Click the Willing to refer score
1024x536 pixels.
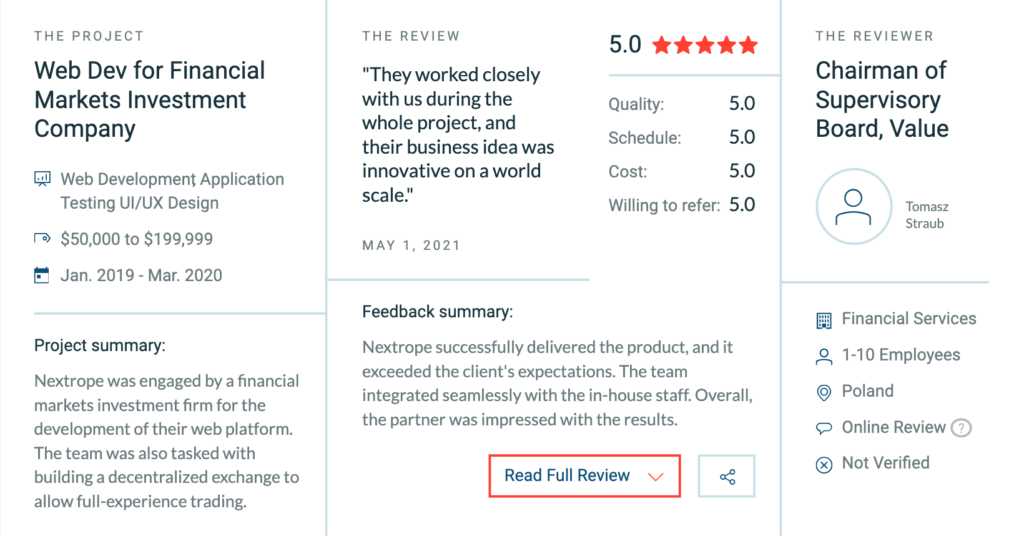(741, 205)
